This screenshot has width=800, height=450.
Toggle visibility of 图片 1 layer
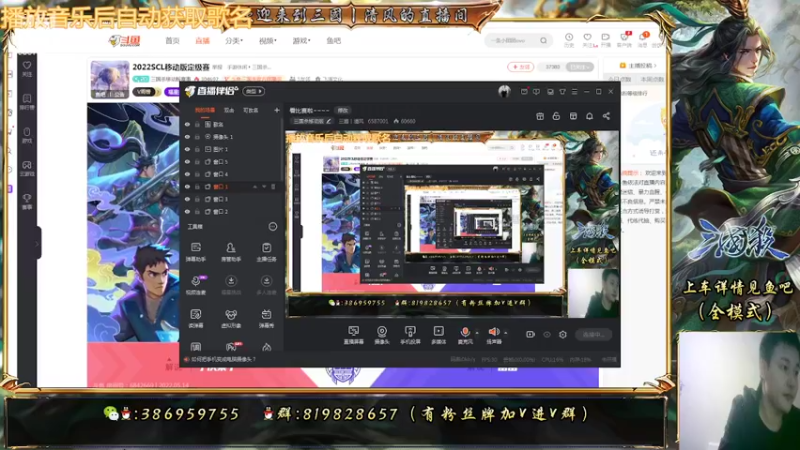pos(187,149)
